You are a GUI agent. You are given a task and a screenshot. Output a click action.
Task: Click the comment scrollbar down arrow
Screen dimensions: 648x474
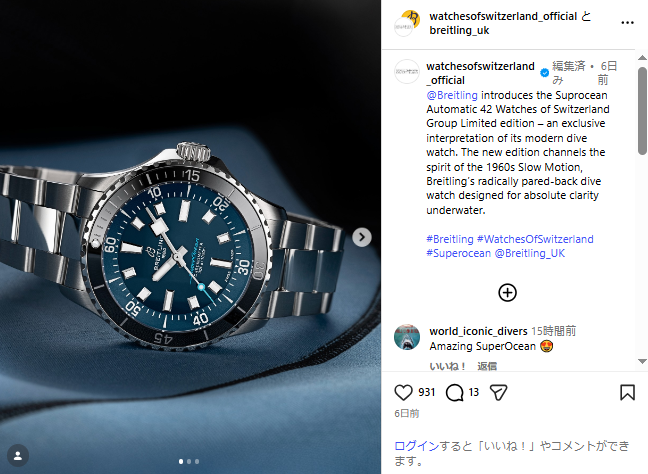click(x=642, y=361)
